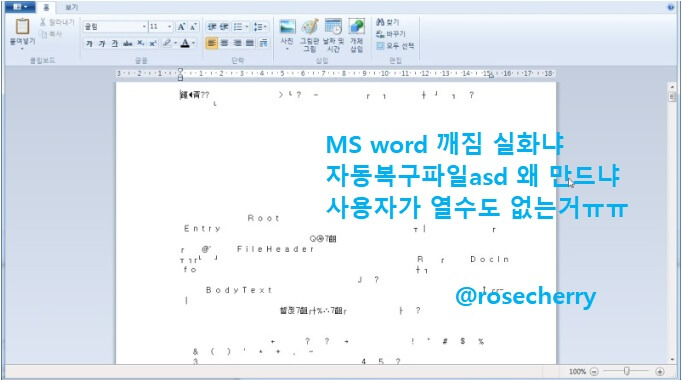Insert a picture with the 사진 icon
Image resolution: width=682 pixels, height=380 pixels.
point(287,27)
